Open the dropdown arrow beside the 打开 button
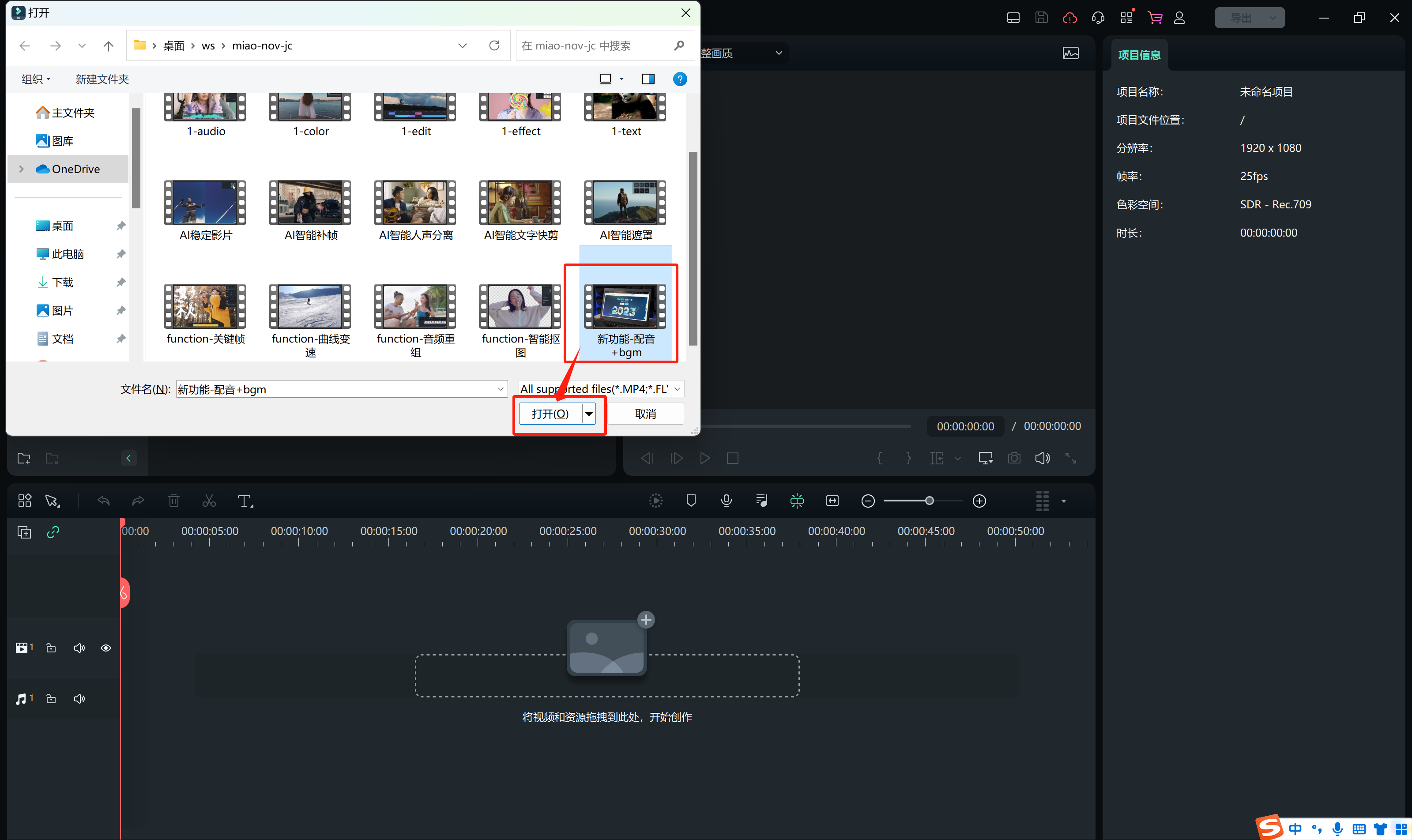 589,414
